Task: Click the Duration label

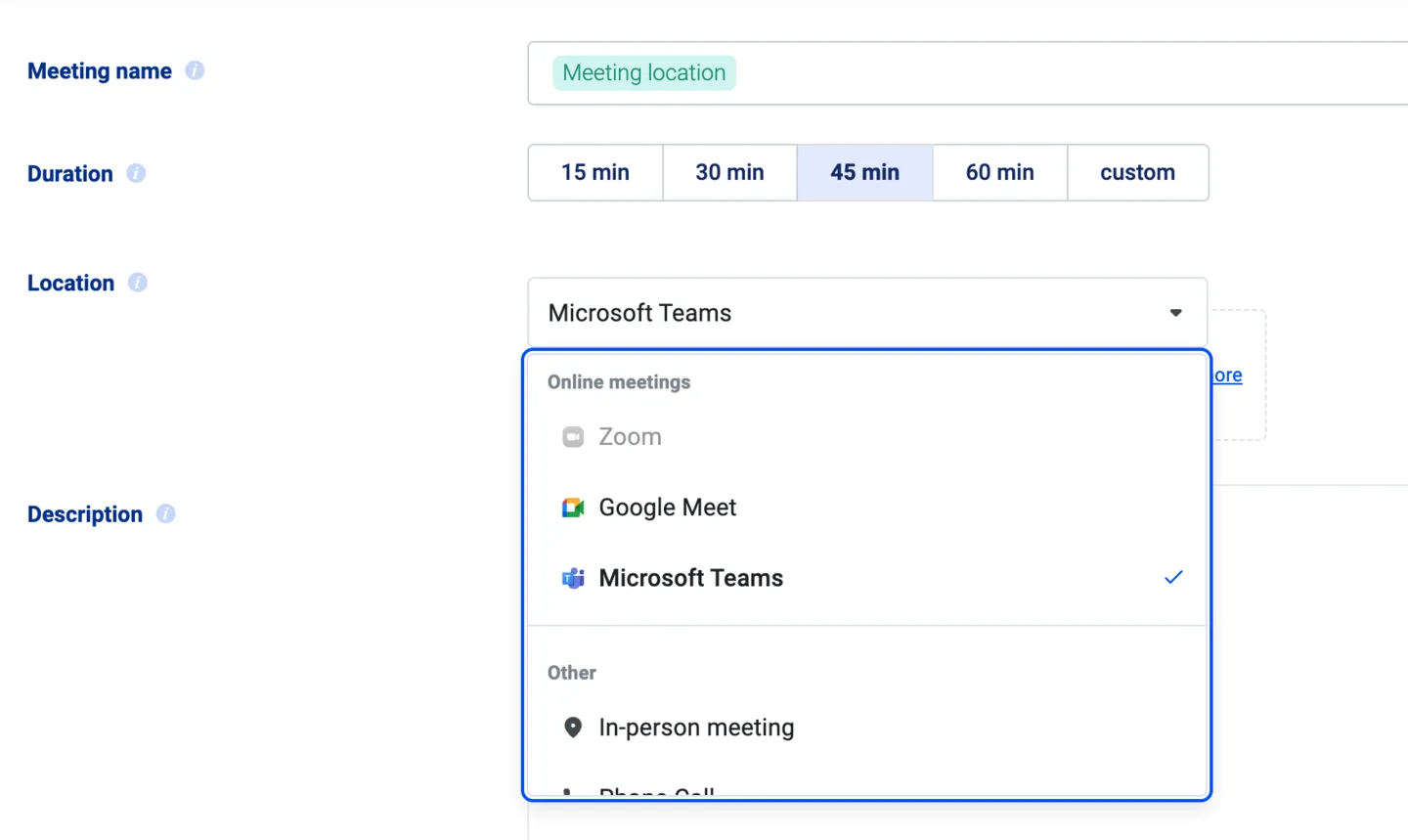Action: (x=70, y=174)
